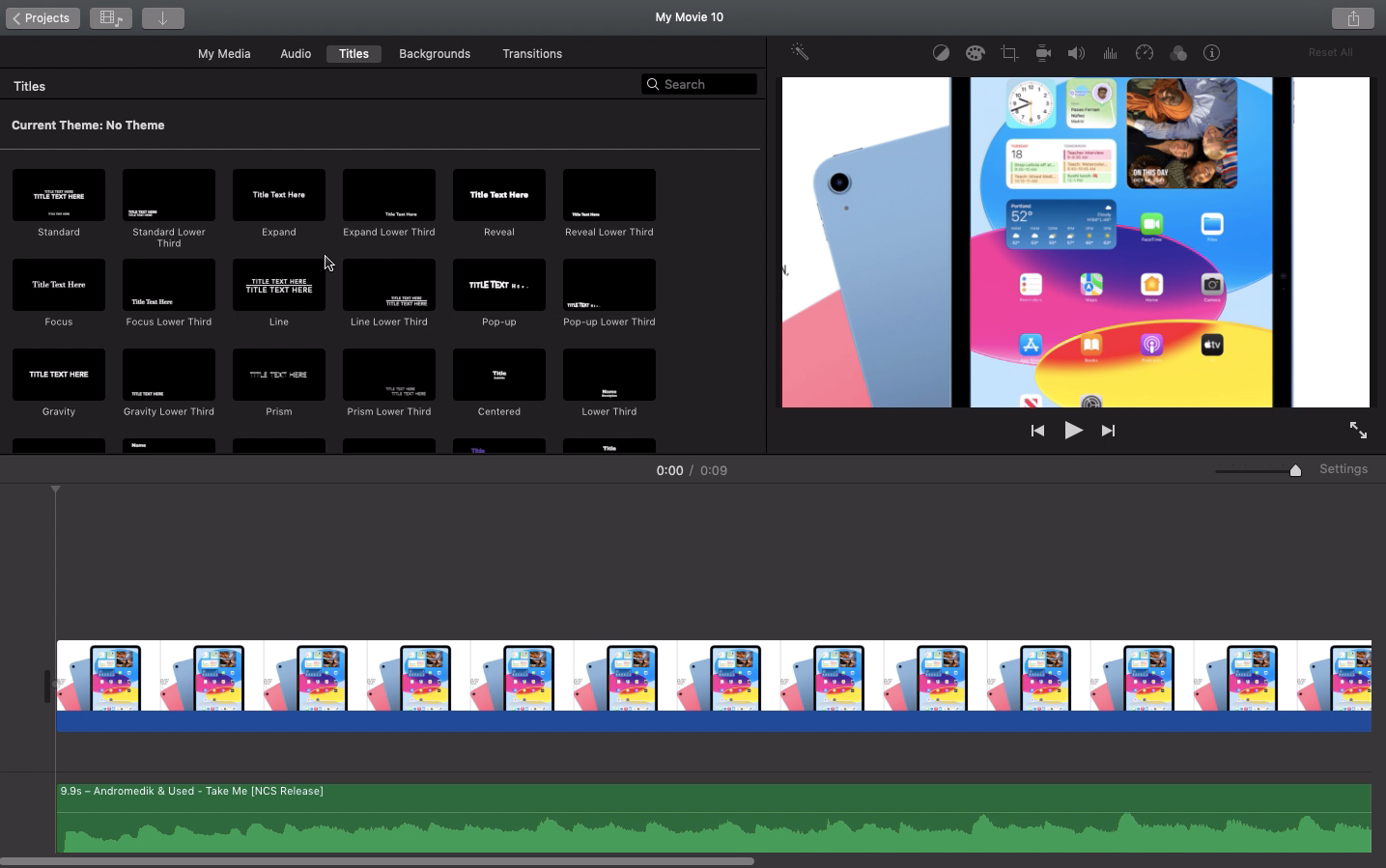Viewport: 1386px width, 868px height.
Task: Select the Gravity title style thumbnail
Action: (x=59, y=374)
